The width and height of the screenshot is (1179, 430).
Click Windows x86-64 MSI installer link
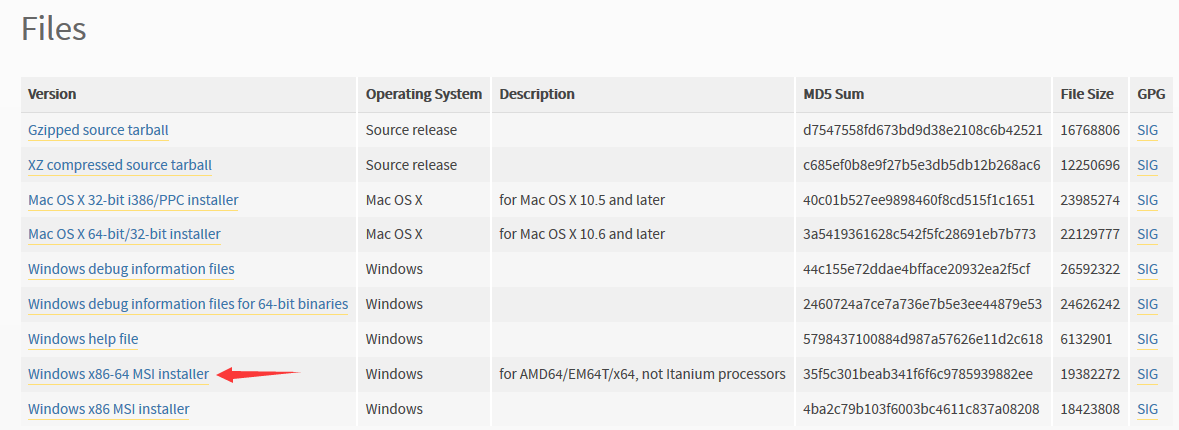pyautogui.click(x=118, y=374)
